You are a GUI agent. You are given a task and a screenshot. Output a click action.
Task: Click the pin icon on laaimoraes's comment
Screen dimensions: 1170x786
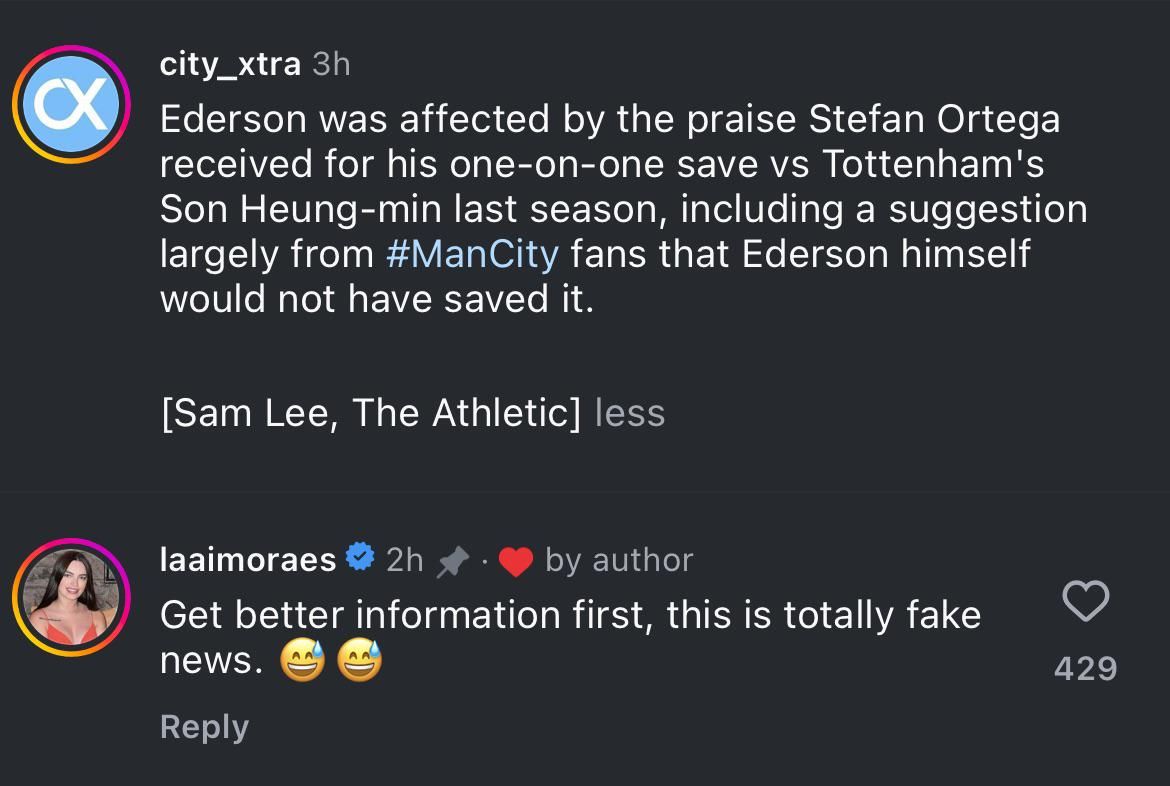[452, 560]
